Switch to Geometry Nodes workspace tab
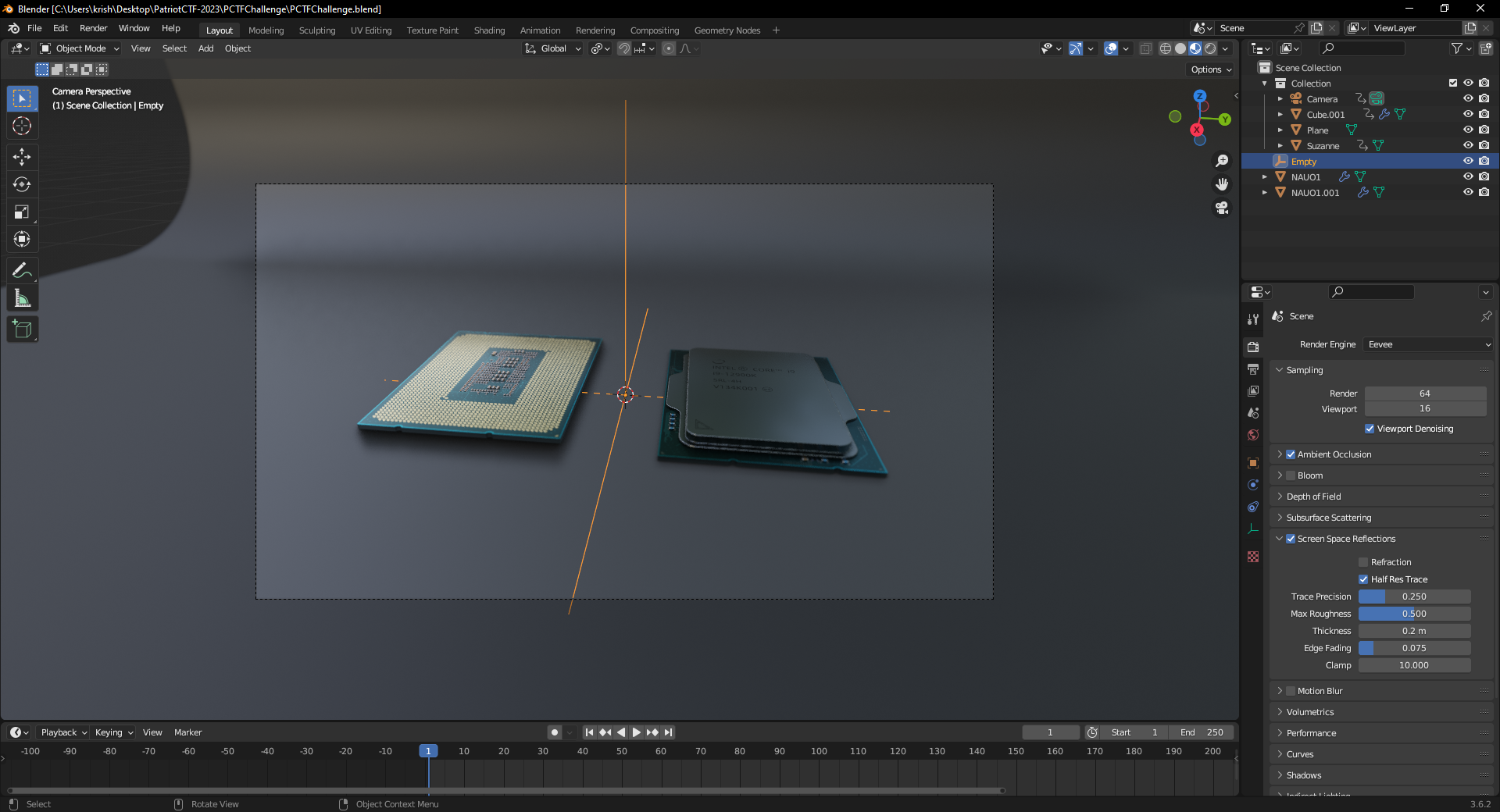This screenshot has width=1500, height=812. (x=727, y=30)
